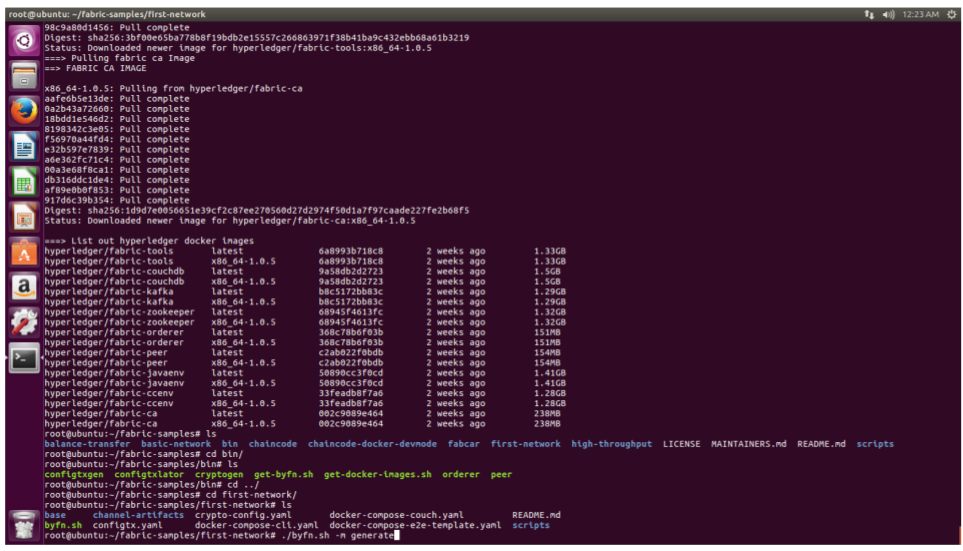
Task: Open the clock showing 12:23 AM
Action: 920,14
